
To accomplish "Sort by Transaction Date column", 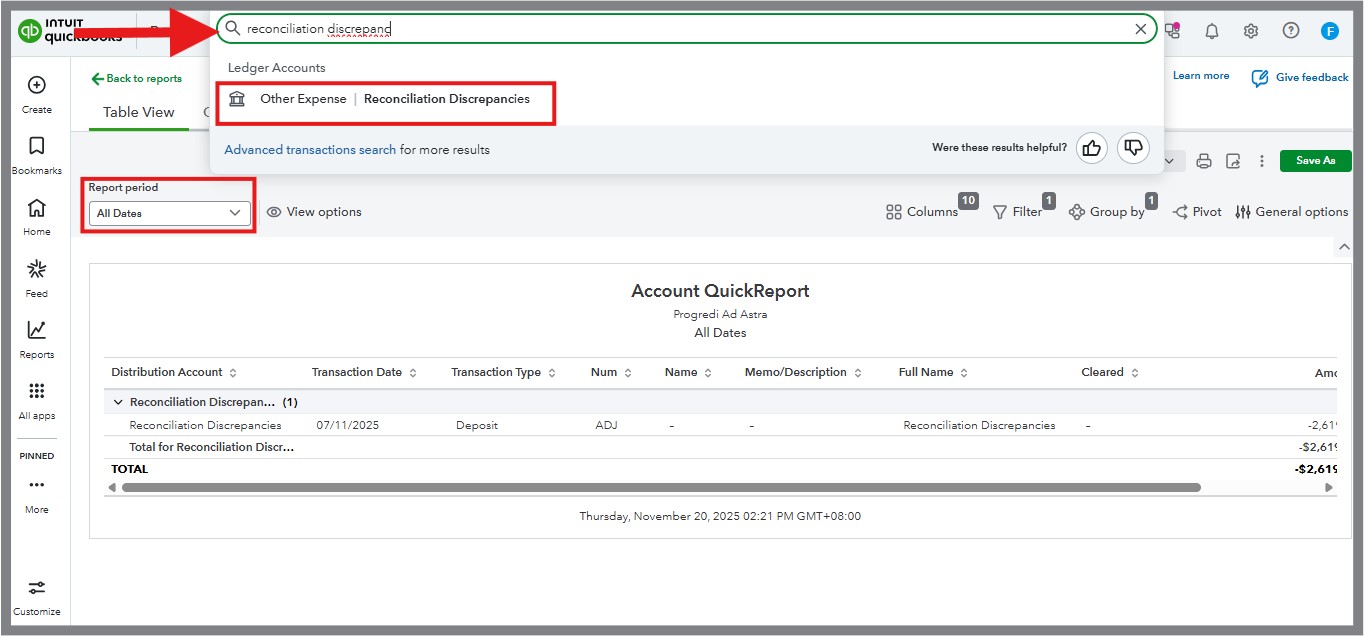I will coord(413,373).
